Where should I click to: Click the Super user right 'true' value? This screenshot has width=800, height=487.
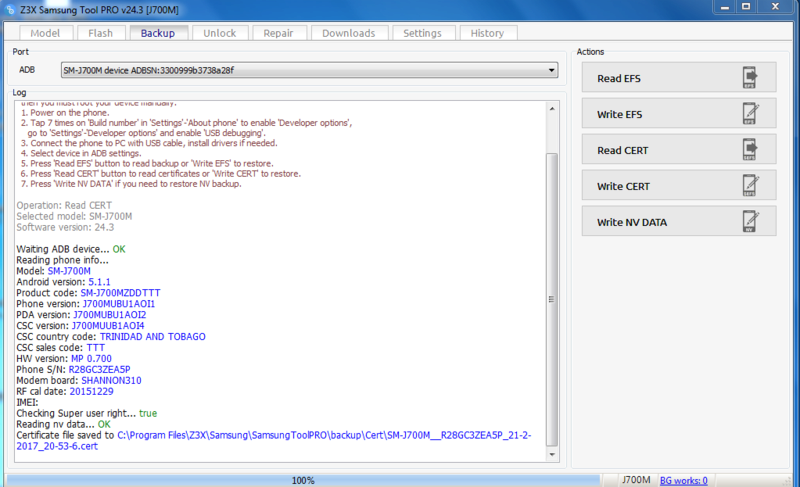click(148, 414)
